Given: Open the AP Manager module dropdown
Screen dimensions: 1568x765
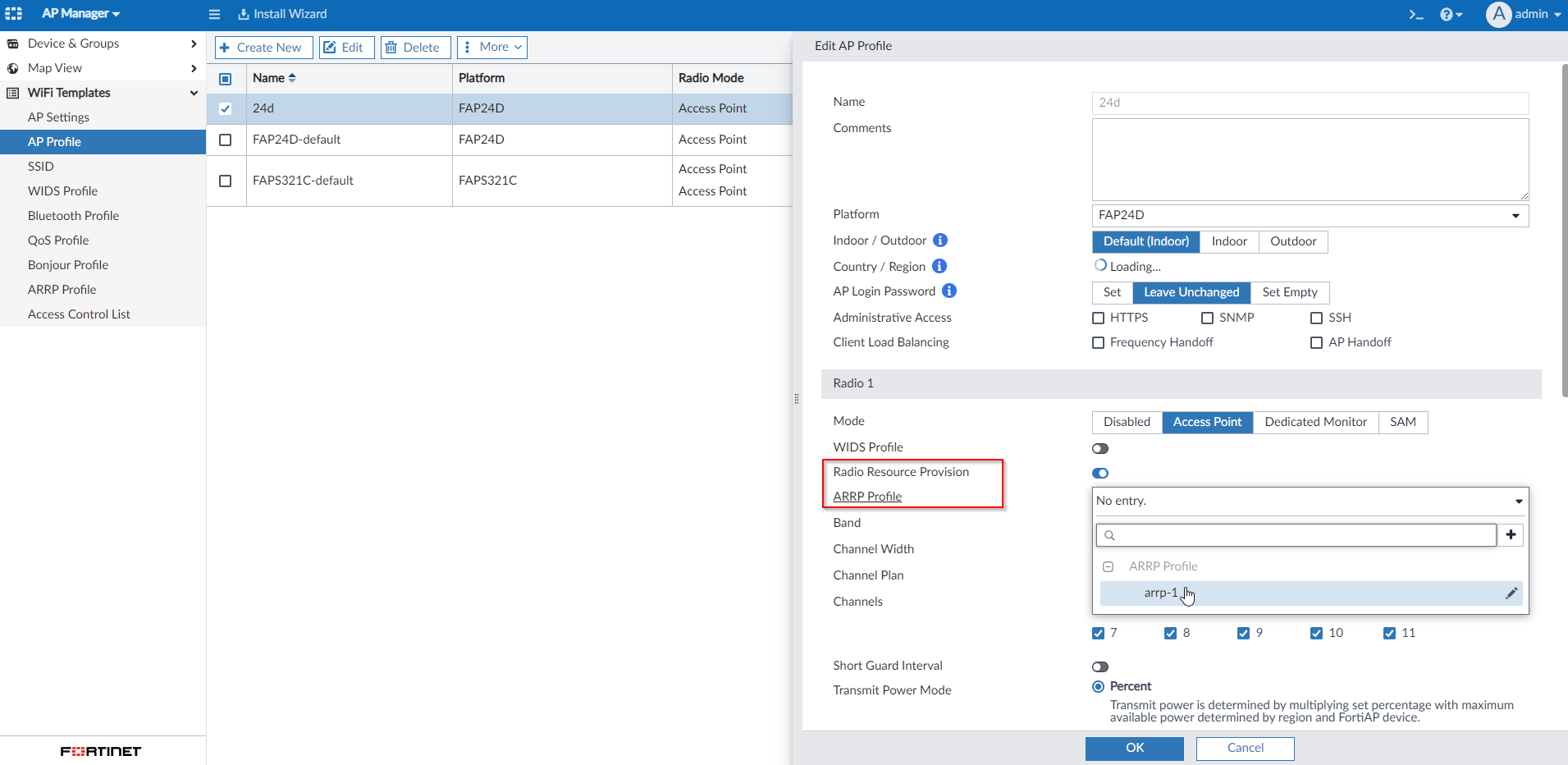Looking at the screenshot, I should pyautogui.click(x=80, y=14).
